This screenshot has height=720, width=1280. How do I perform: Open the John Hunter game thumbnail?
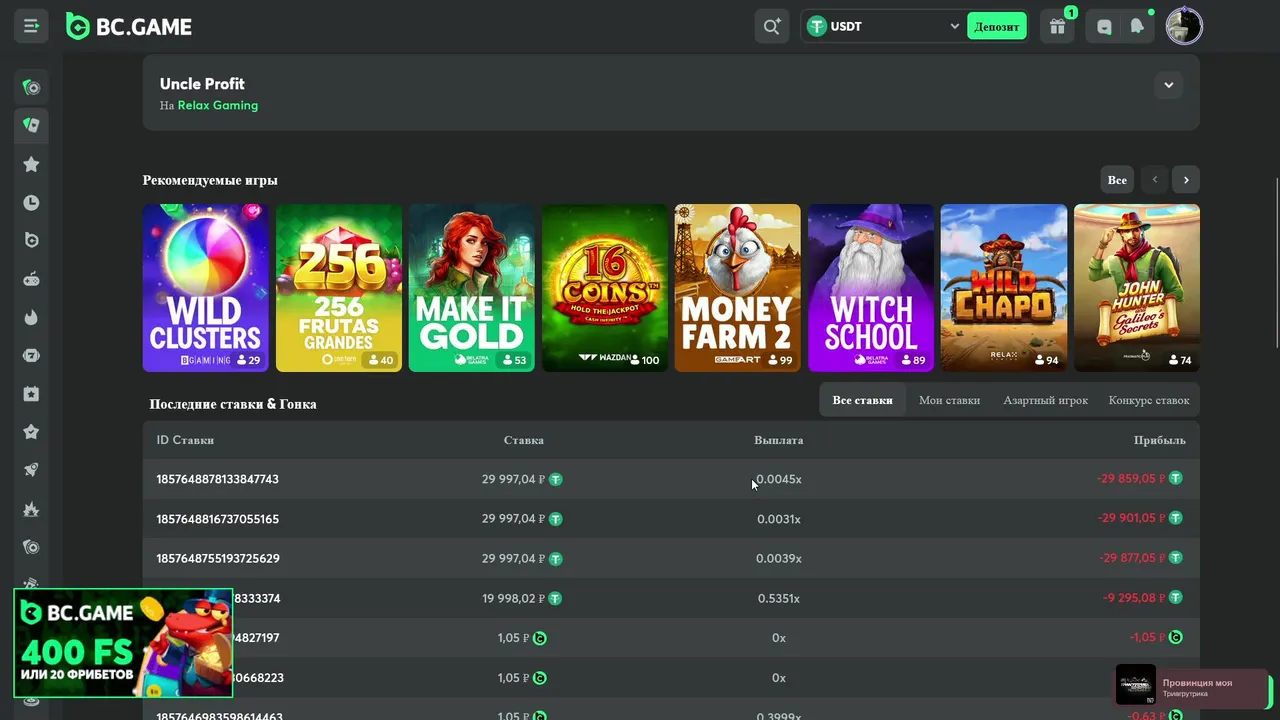pos(1137,288)
